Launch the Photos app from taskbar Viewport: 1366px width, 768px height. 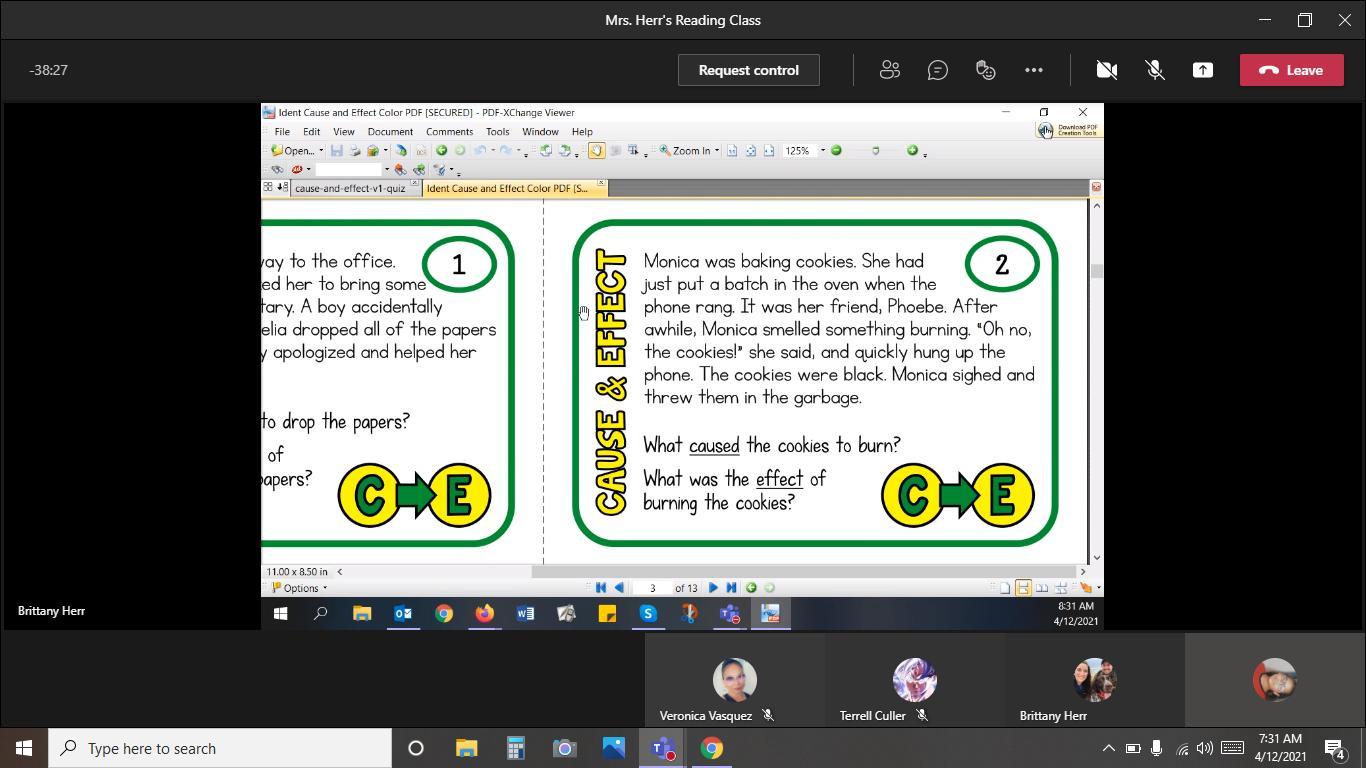pos(613,748)
